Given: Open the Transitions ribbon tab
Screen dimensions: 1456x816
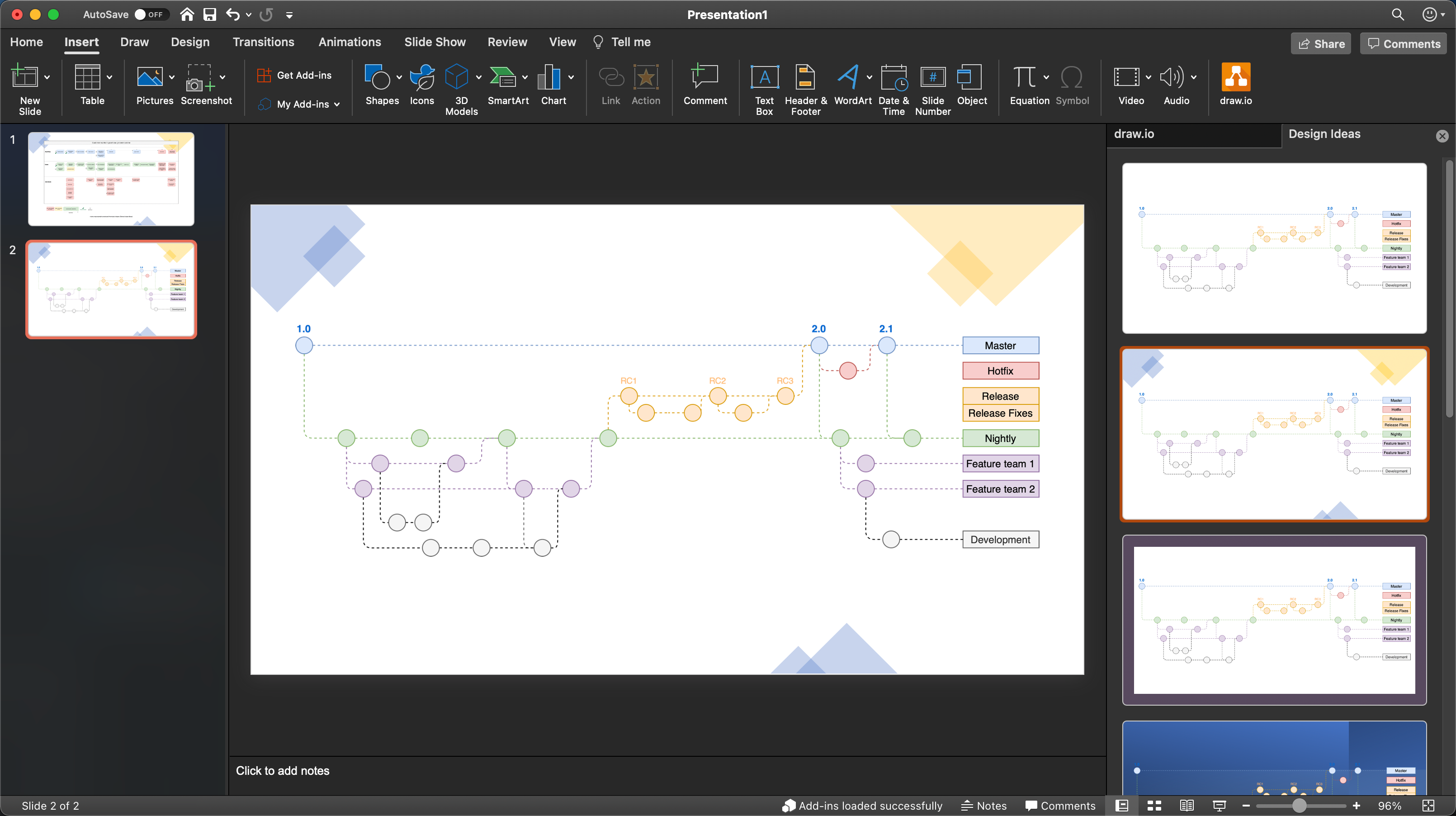Looking at the screenshot, I should point(263,42).
